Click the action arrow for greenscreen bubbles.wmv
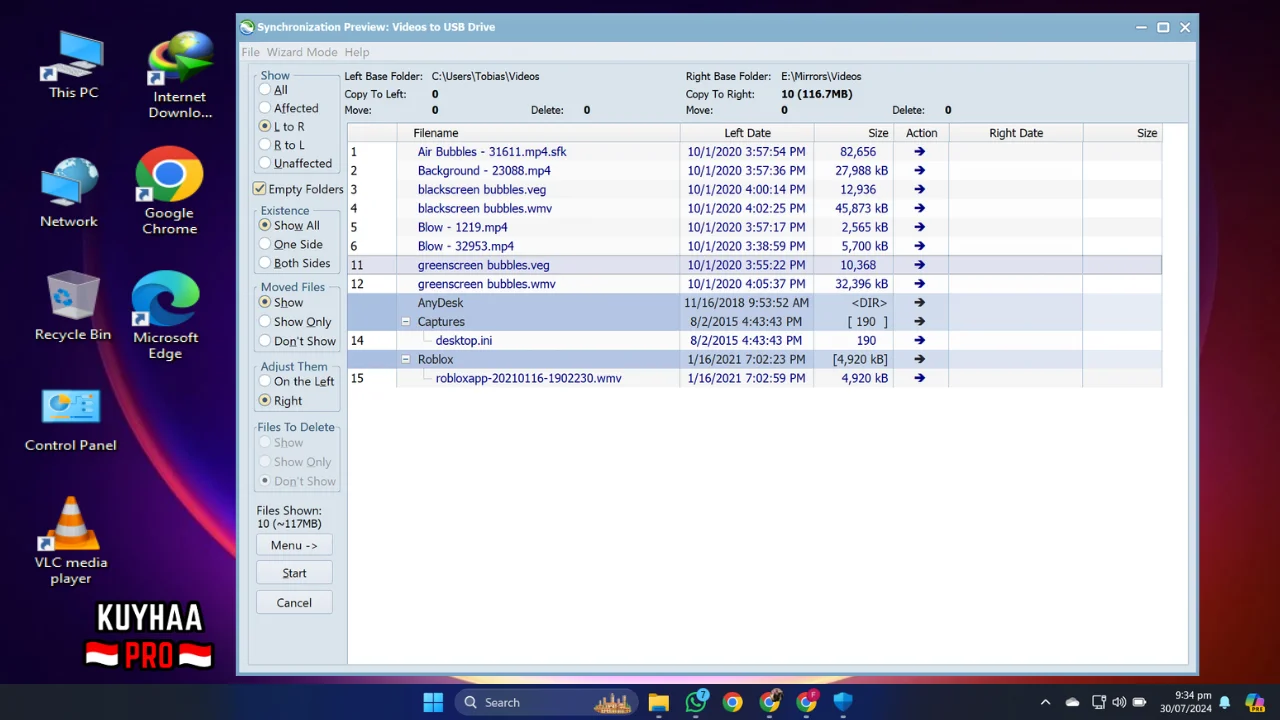 click(x=919, y=284)
